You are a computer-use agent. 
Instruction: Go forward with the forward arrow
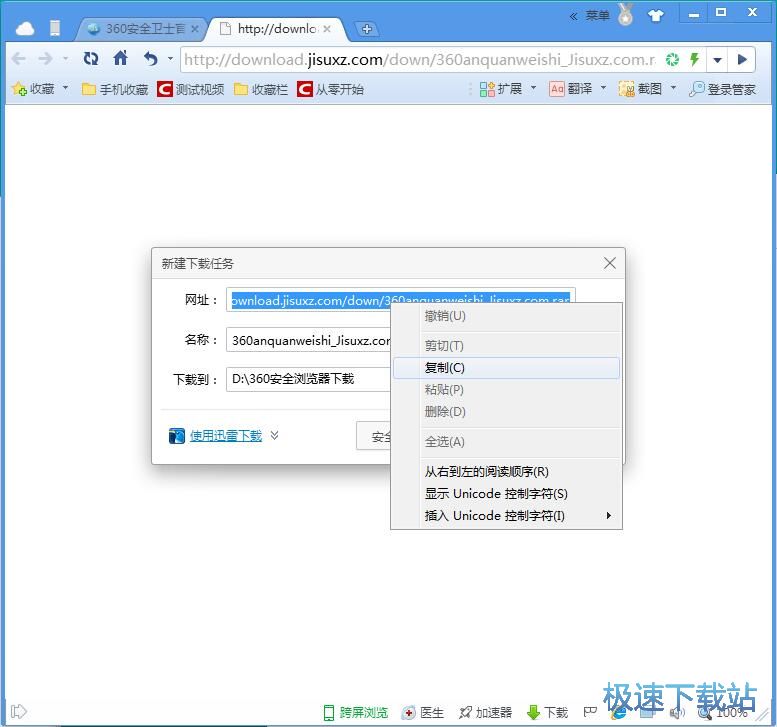[45, 59]
